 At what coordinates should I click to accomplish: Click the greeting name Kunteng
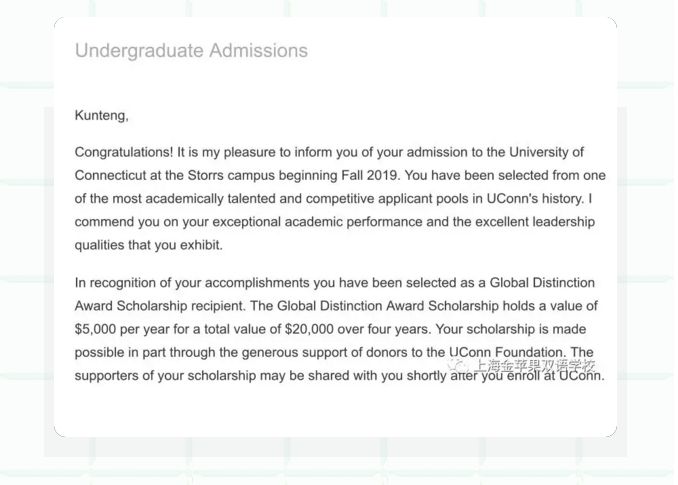[x=102, y=115]
